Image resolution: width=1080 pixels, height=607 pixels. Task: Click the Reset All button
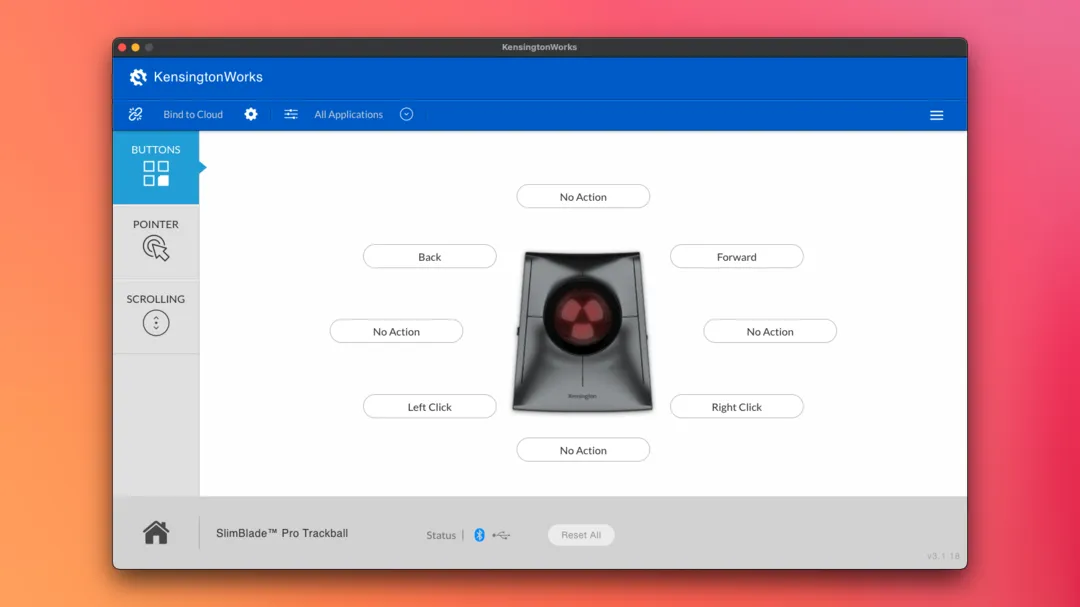(x=581, y=535)
